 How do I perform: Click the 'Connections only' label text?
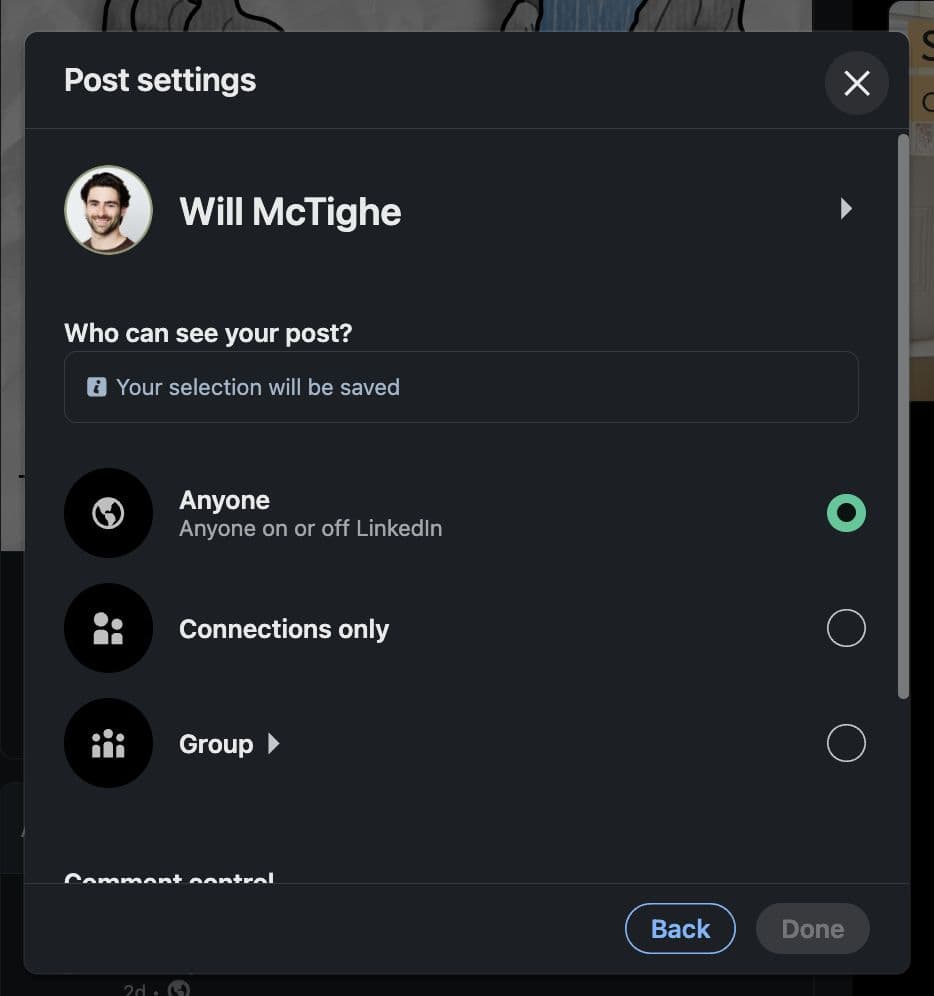284,629
